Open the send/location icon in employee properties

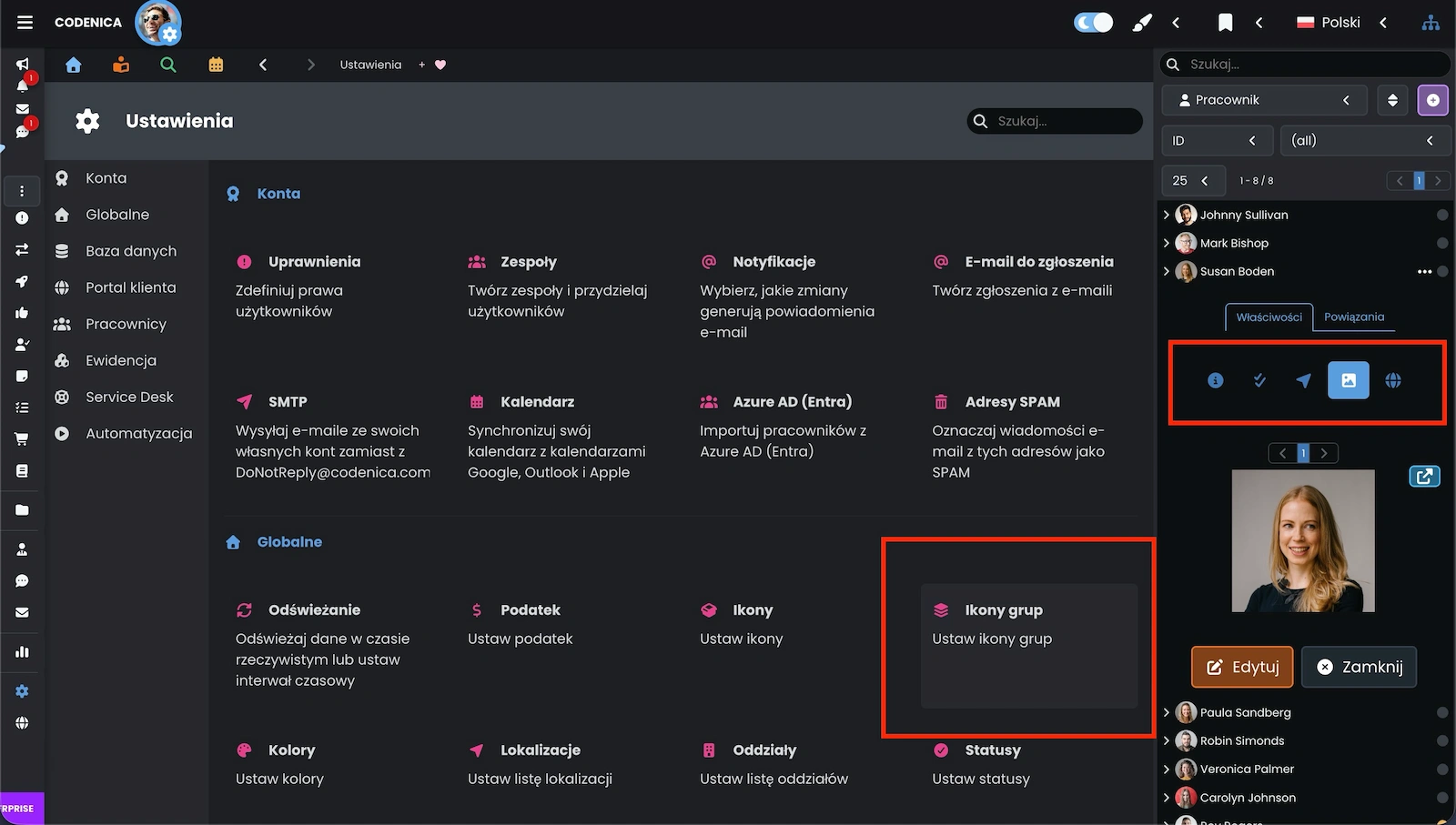(1304, 380)
